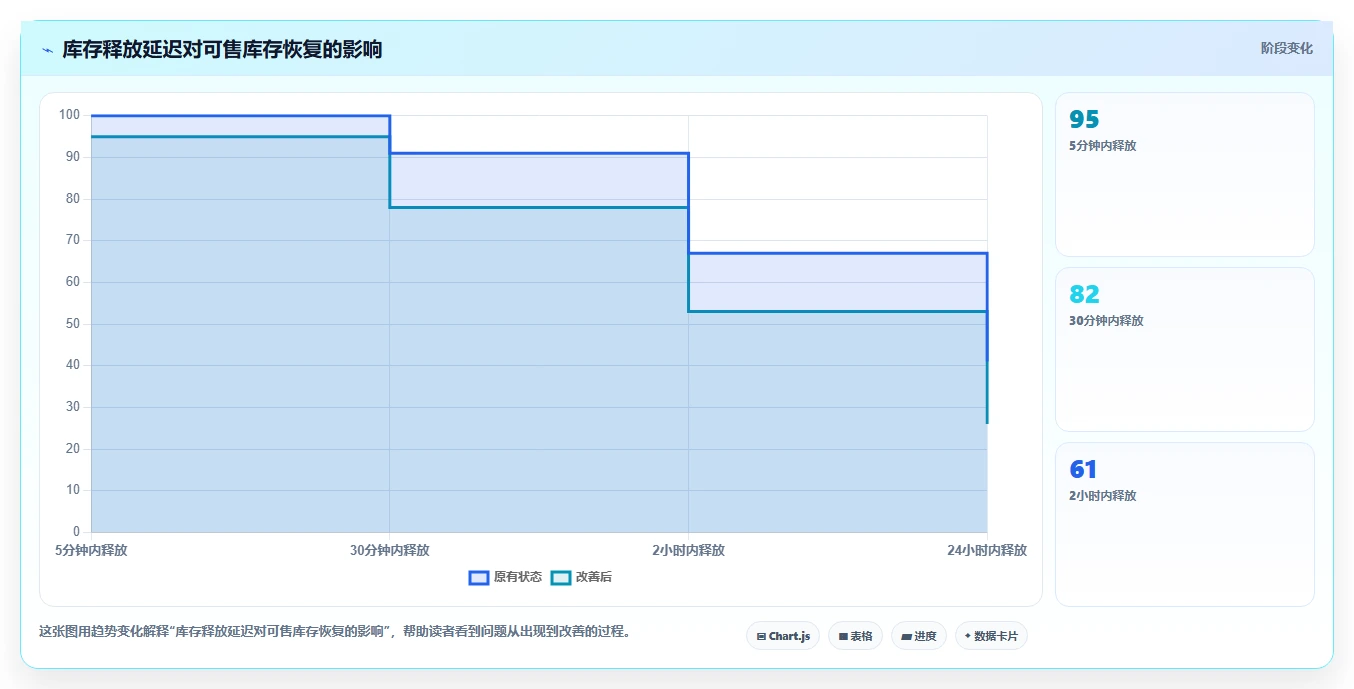1354x689 pixels.
Task: Click the 数据卡片 sparkle icon
Action: (968, 636)
